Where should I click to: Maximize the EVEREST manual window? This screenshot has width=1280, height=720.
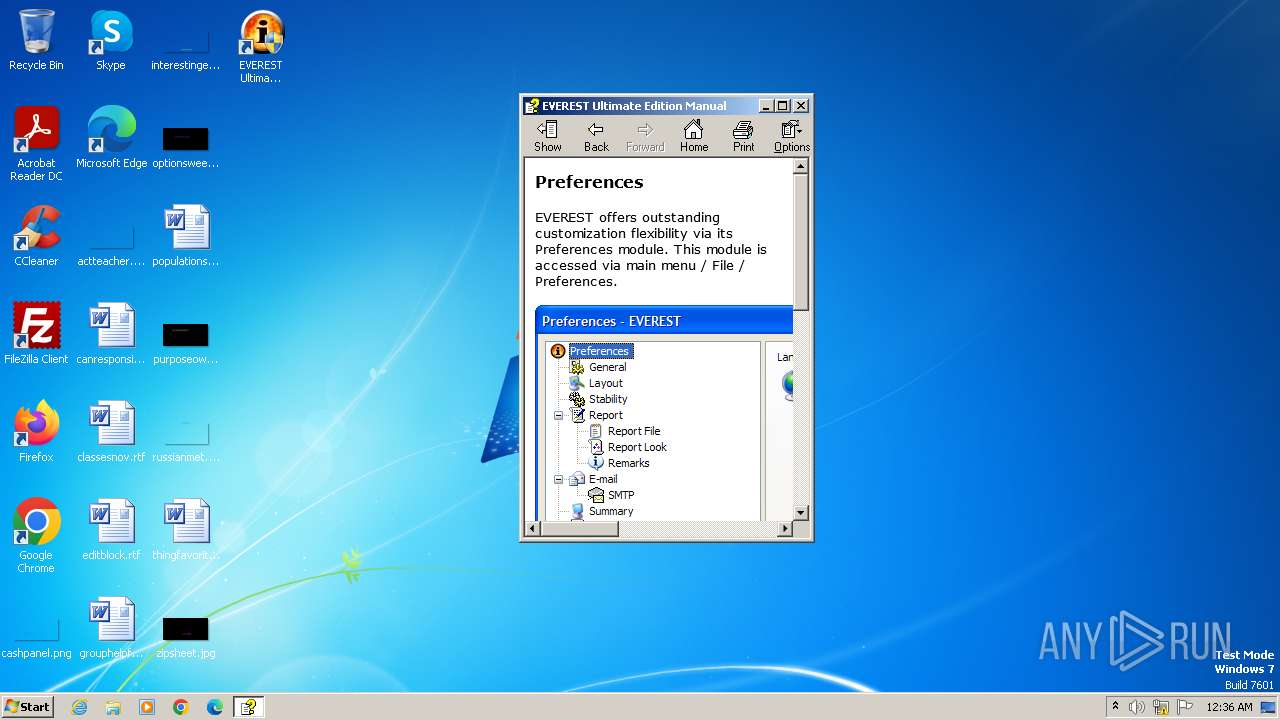point(783,106)
